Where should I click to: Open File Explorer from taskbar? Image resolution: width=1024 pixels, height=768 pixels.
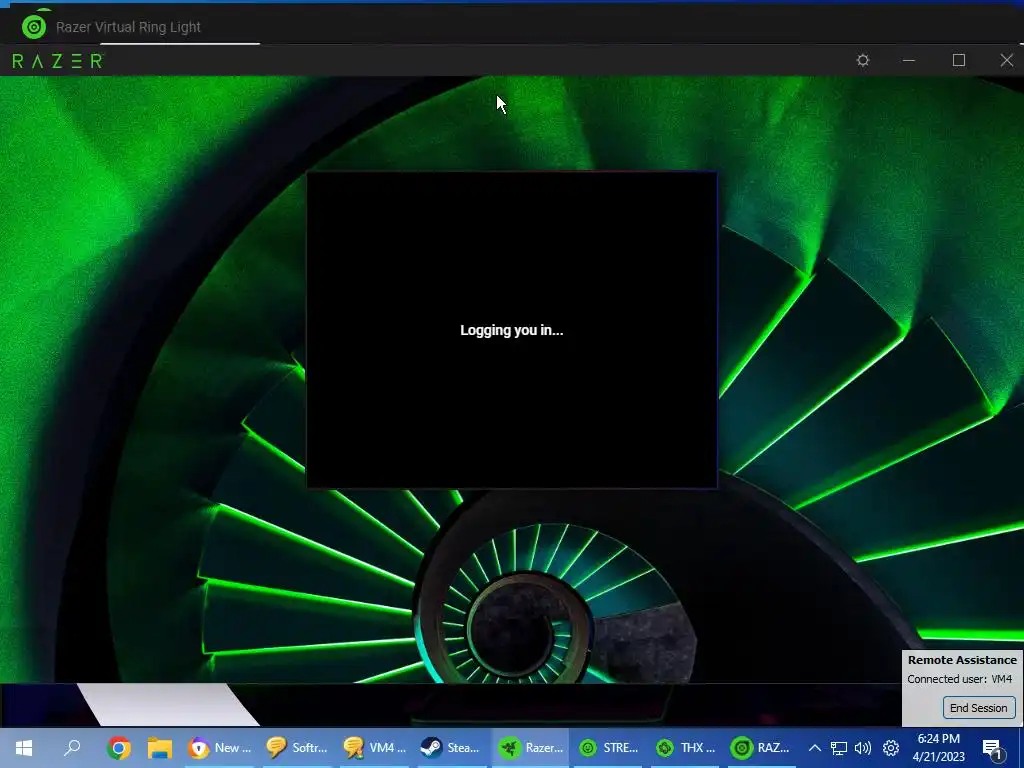tap(159, 748)
